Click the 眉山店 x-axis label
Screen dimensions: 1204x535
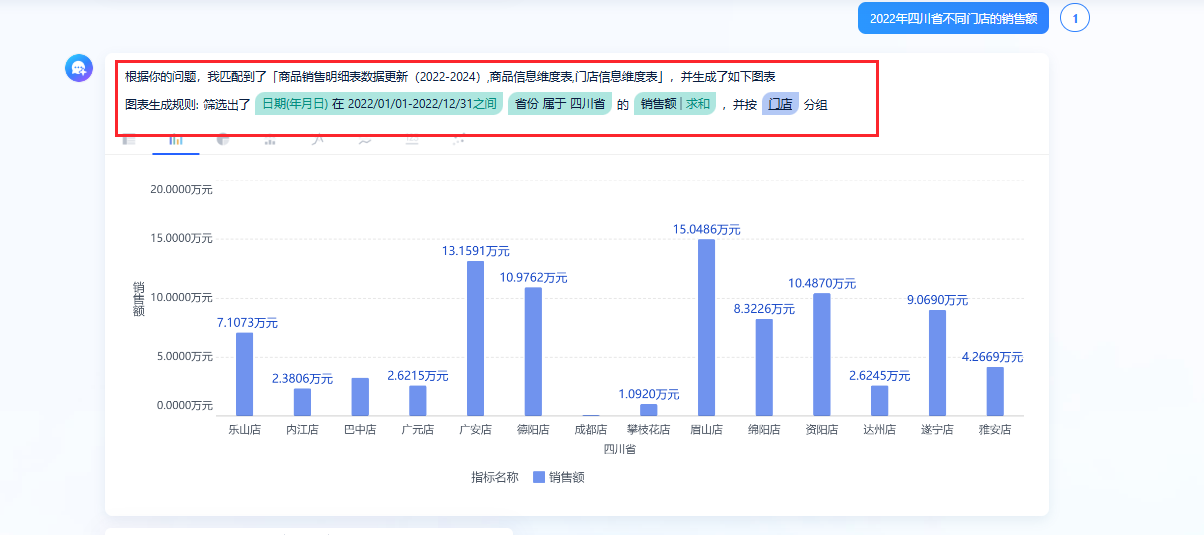point(706,430)
